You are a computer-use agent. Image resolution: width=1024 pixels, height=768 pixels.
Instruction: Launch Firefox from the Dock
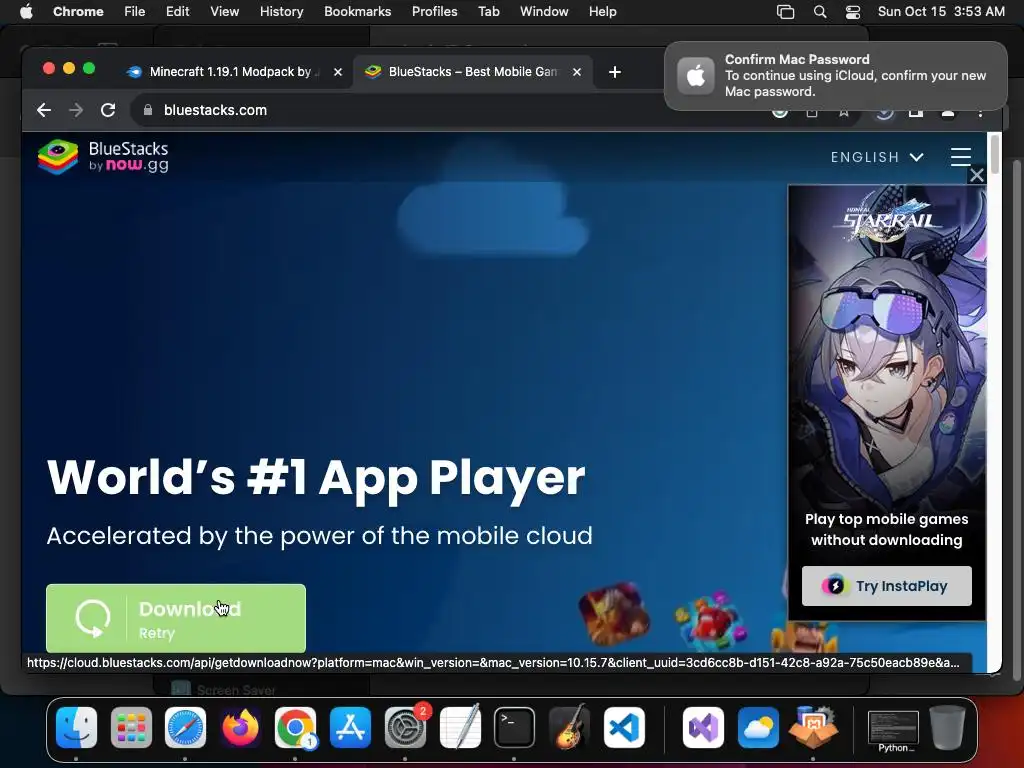pos(240,727)
